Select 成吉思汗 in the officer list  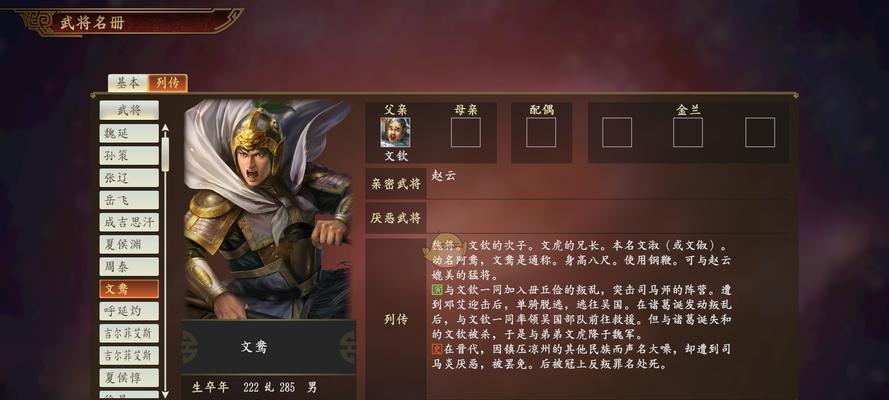click(129, 222)
